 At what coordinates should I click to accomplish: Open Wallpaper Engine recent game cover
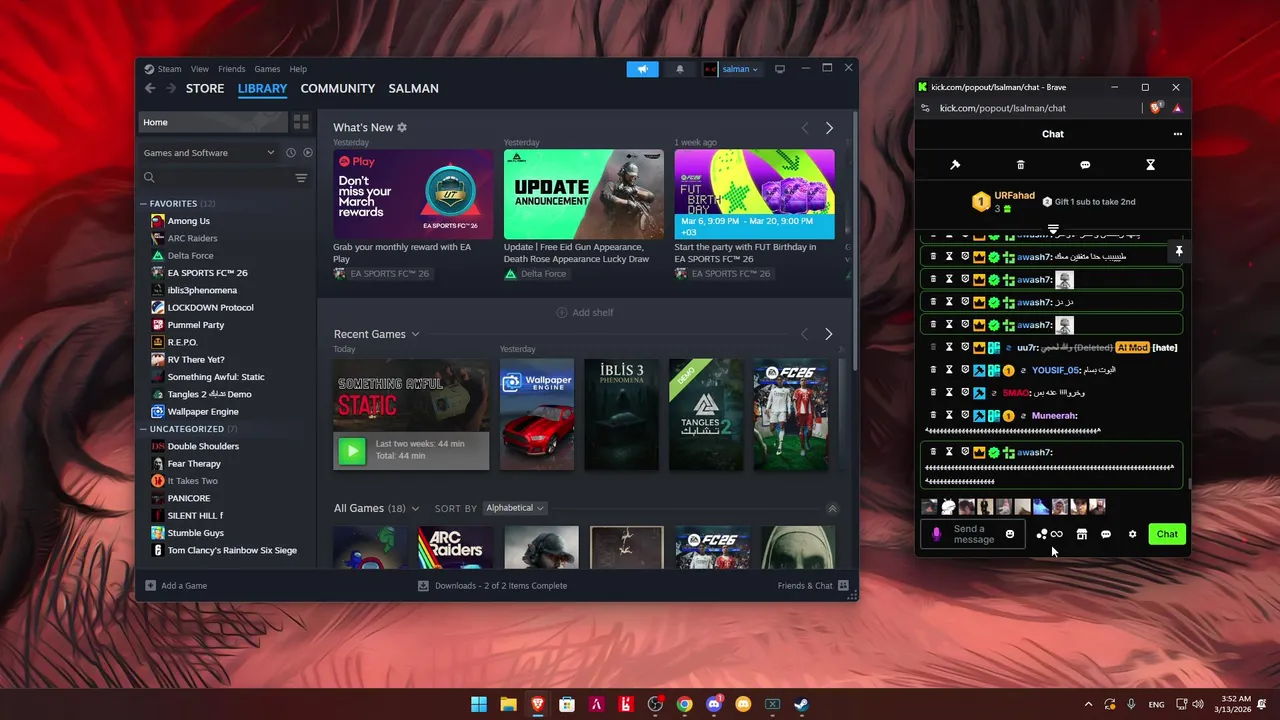(537, 414)
